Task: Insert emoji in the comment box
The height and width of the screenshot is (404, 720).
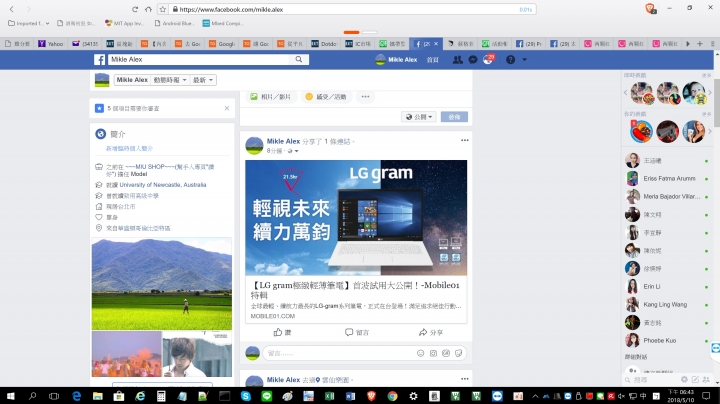Action: coord(420,353)
